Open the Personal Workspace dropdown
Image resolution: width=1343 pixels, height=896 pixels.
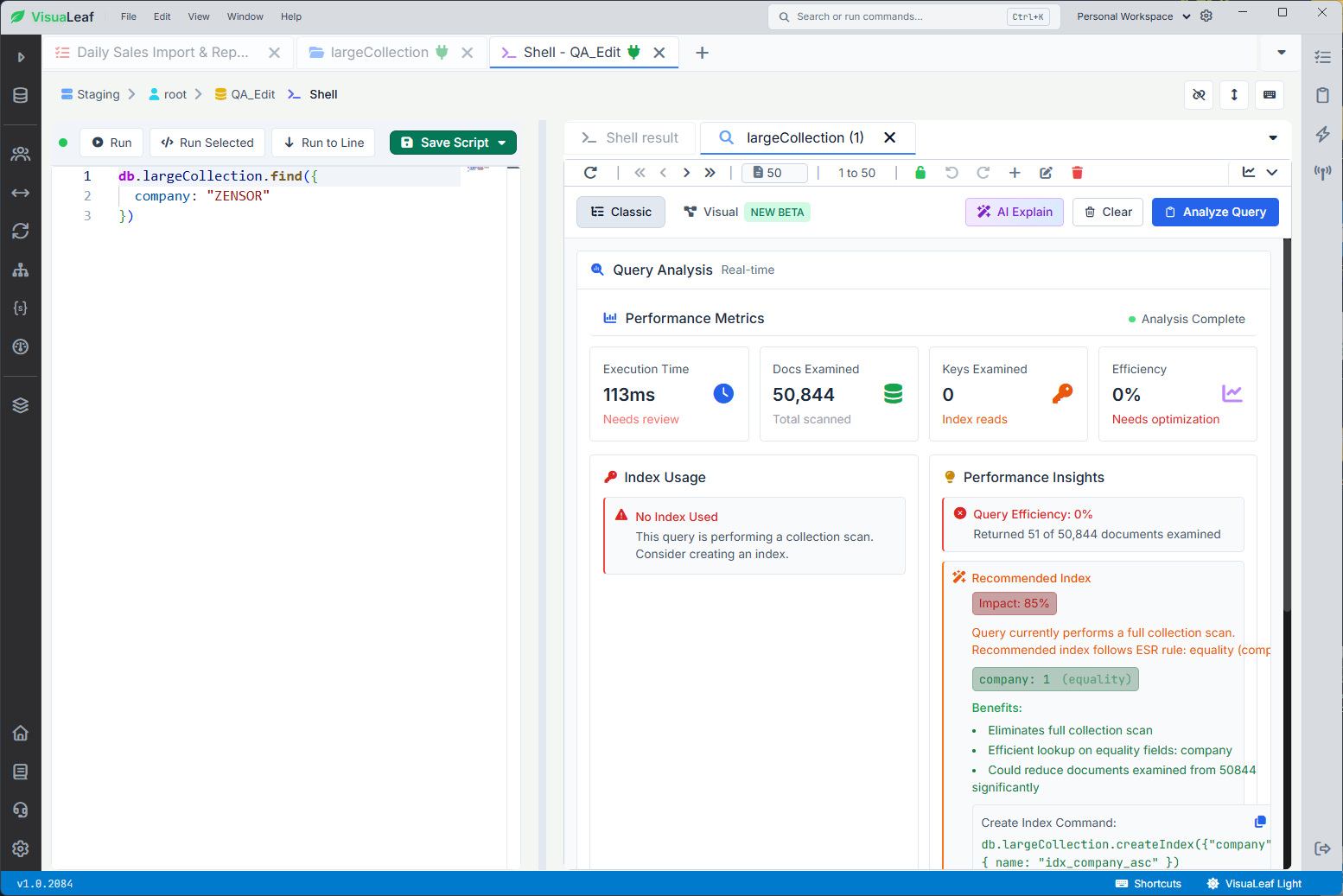pyautogui.click(x=1133, y=16)
